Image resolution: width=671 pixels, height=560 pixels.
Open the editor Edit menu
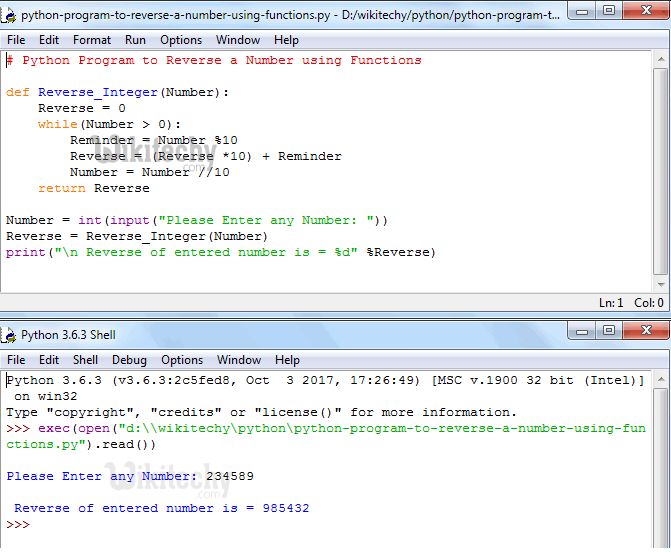[49, 40]
